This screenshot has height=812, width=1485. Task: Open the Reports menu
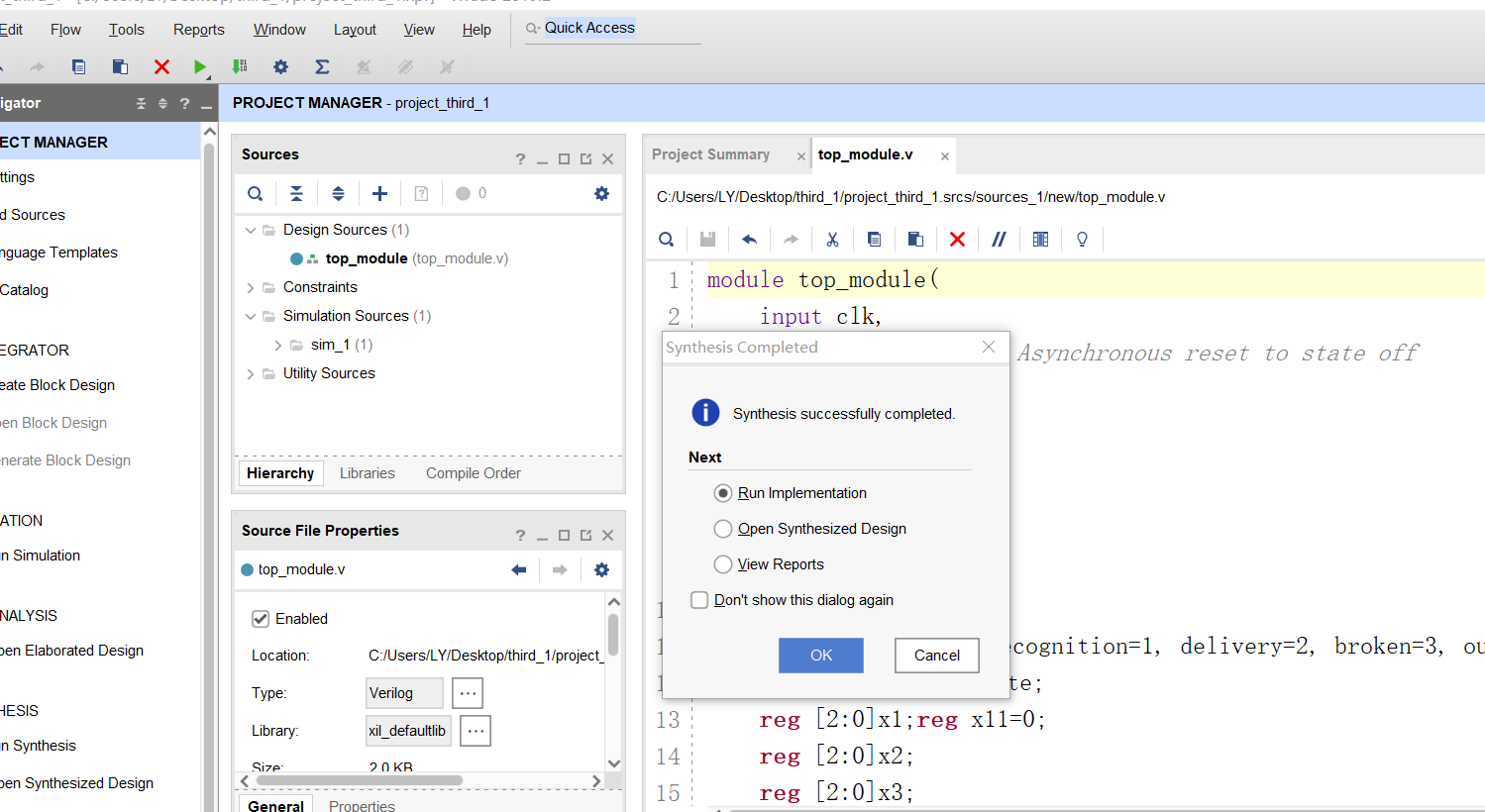pyautogui.click(x=199, y=30)
